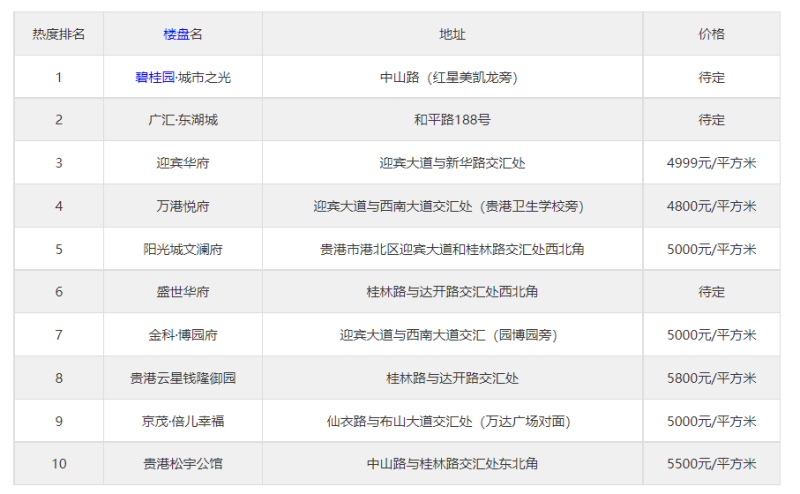Click price 4999元/平方米

pos(711,163)
